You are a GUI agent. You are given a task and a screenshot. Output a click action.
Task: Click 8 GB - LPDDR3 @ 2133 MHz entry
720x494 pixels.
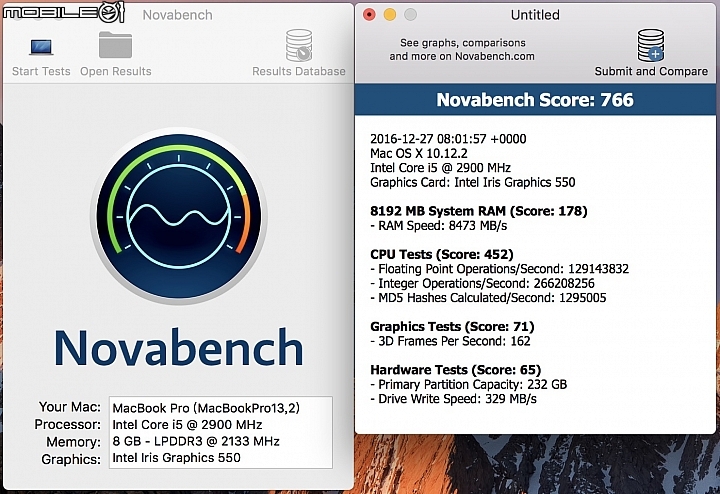tap(196, 441)
